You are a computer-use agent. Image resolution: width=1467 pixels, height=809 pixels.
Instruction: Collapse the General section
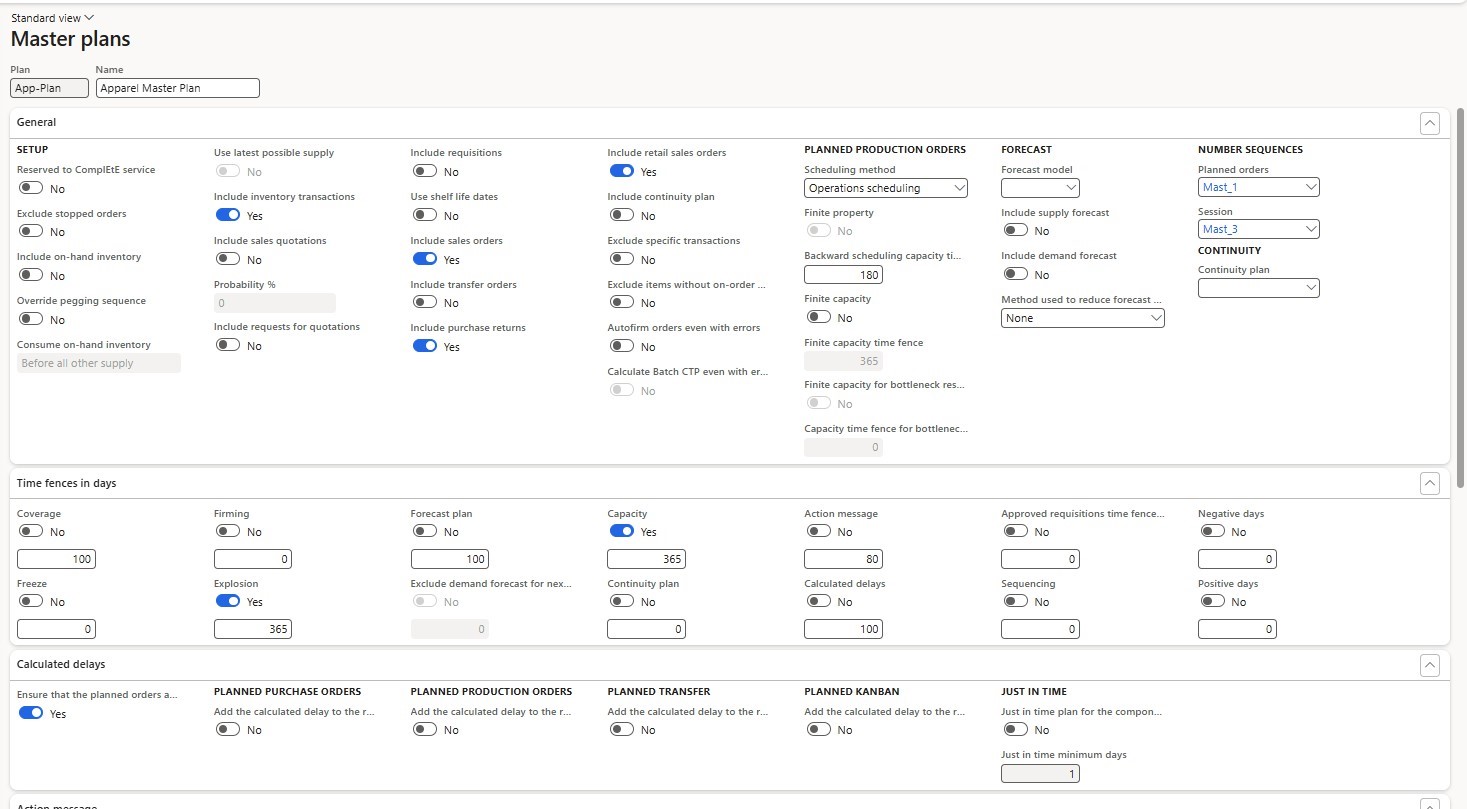[x=1430, y=123]
